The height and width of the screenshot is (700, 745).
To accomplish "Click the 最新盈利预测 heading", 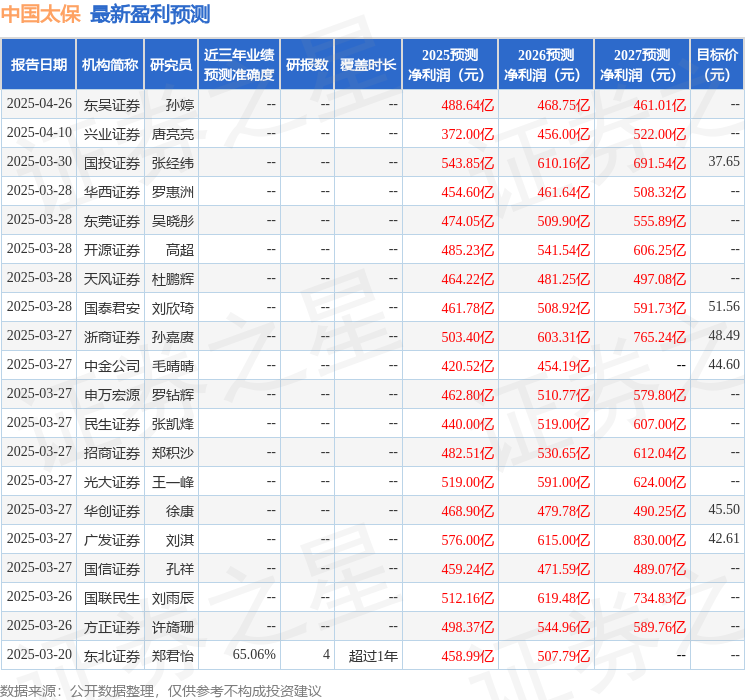I will click(x=150, y=14).
